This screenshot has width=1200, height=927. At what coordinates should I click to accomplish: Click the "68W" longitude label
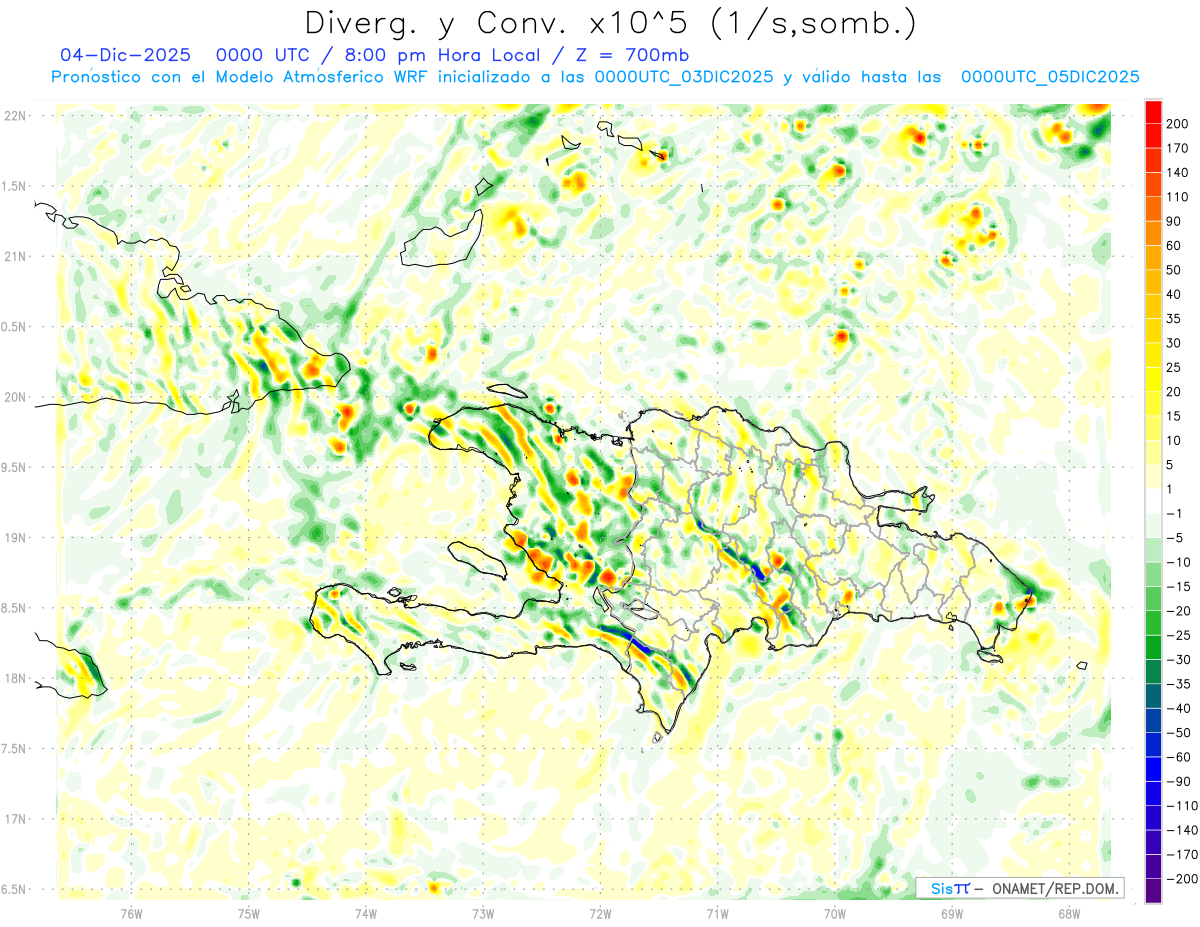(x=1069, y=913)
